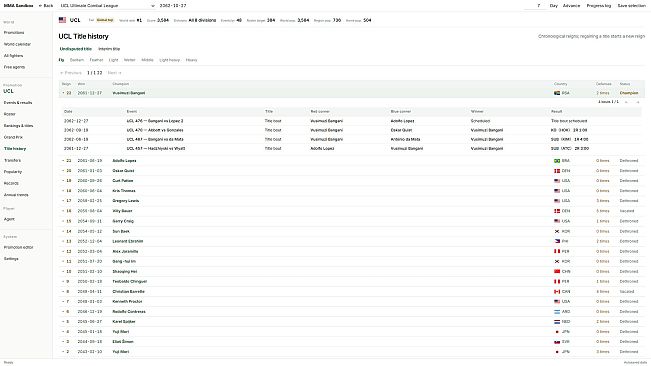Click the 'Title bout scheduled' result text
Viewport: 651px width, 366px height.
569,121
